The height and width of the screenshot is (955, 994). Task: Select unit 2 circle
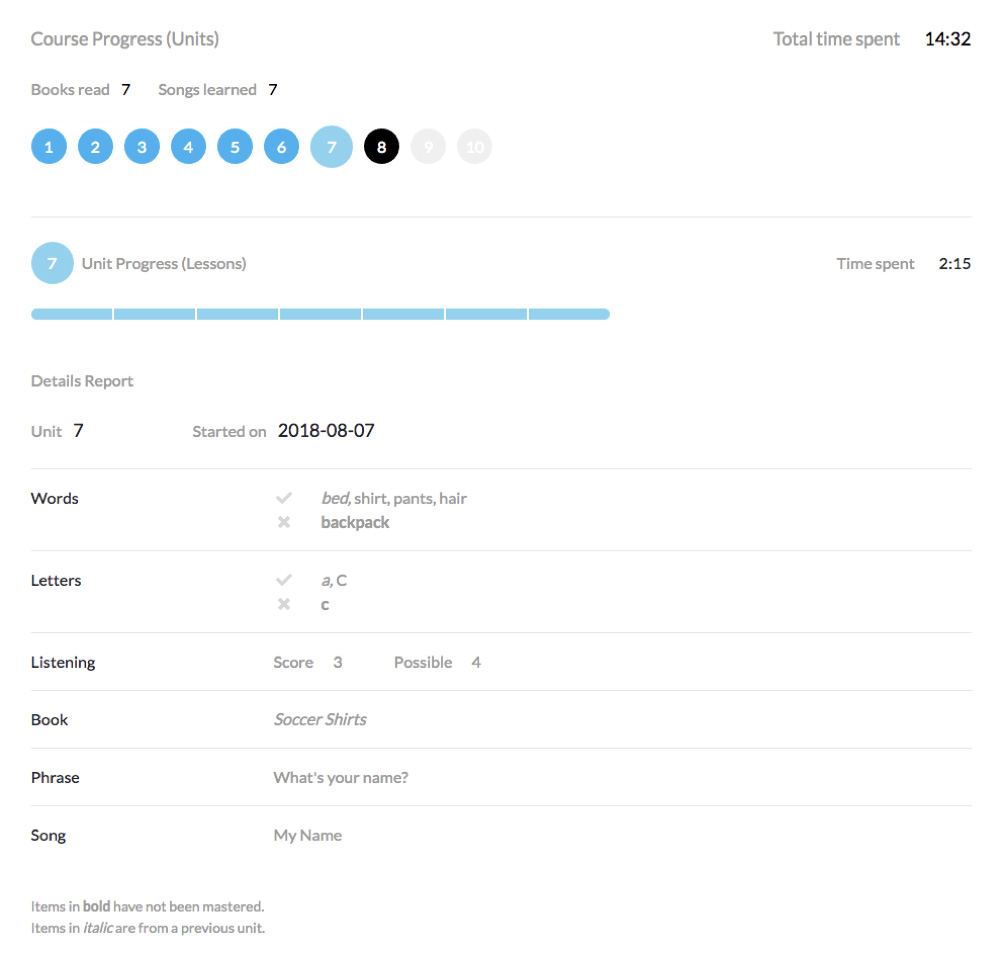click(x=95, y=147)
